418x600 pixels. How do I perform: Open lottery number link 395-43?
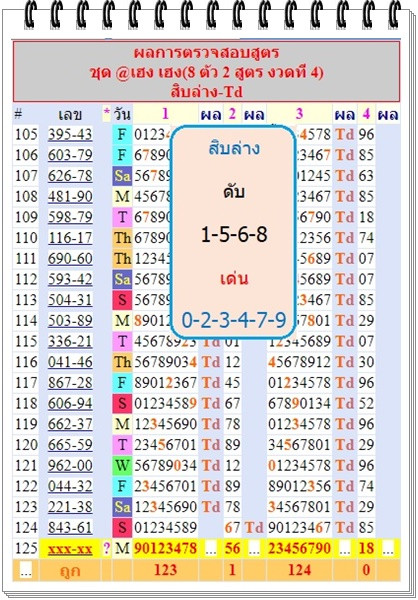[70, 135]
